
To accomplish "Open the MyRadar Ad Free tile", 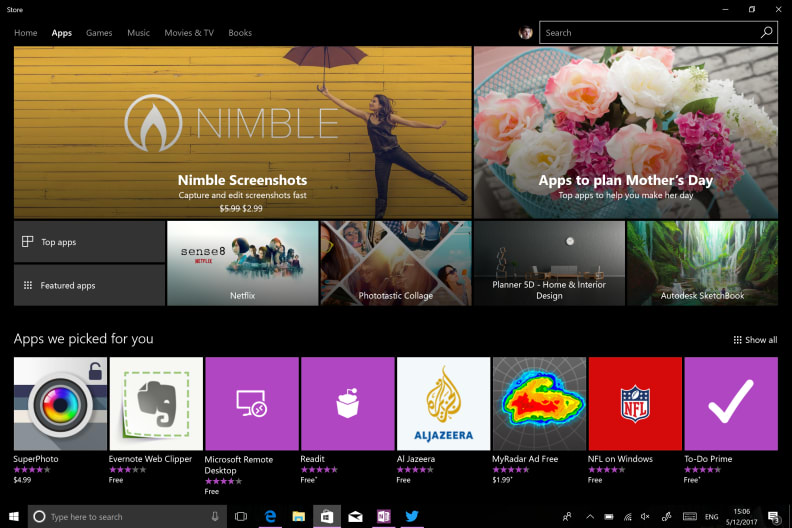I will pyautogui.click(x=539, y=404).
